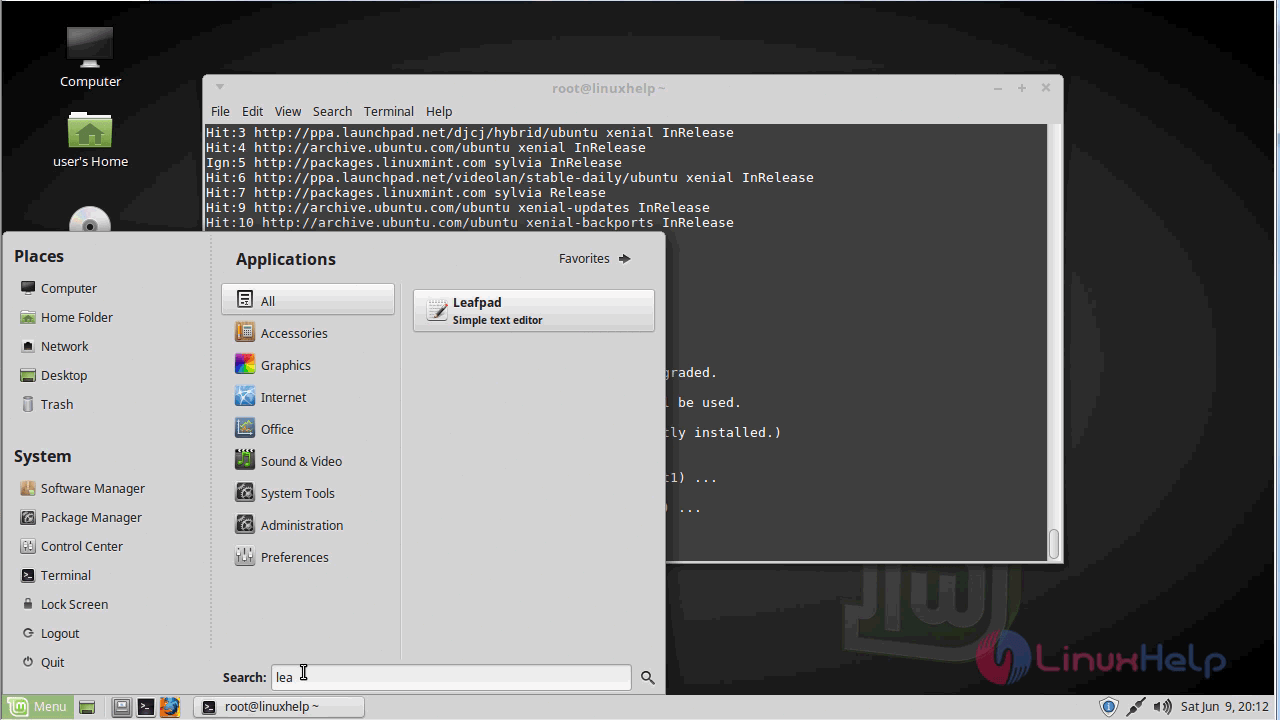Click Lock Screen
This screenshot has height=720, width=1280.
click(63, 604)
